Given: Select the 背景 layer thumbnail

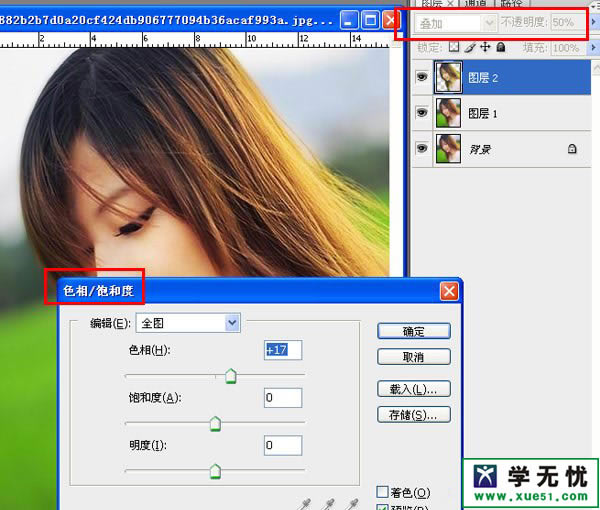Looking at the screenshot, I should [448, 148].
